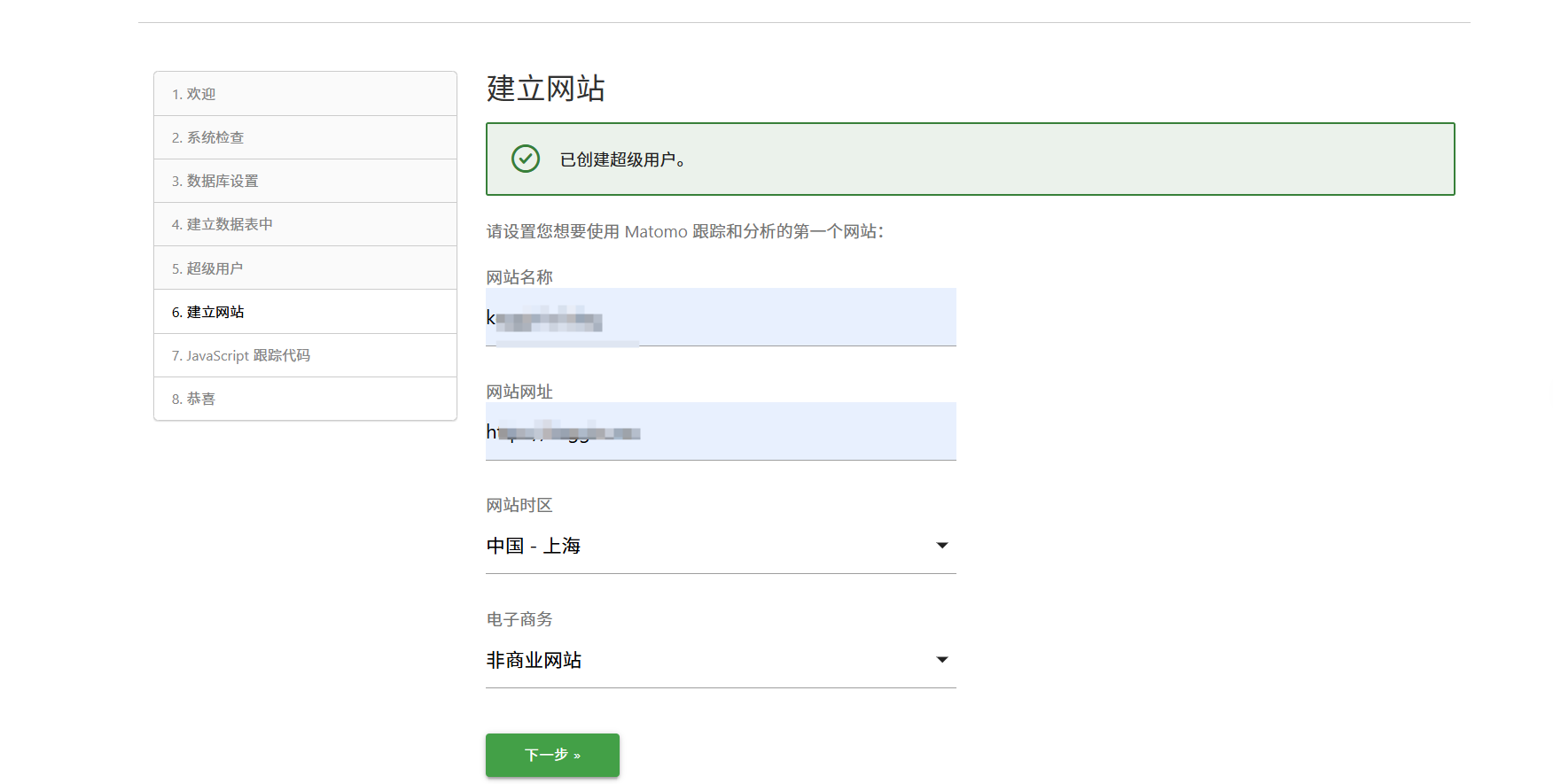Click the green checkmark success icon
This screenshot has width=1553, height=784.
tap(526, 159)
